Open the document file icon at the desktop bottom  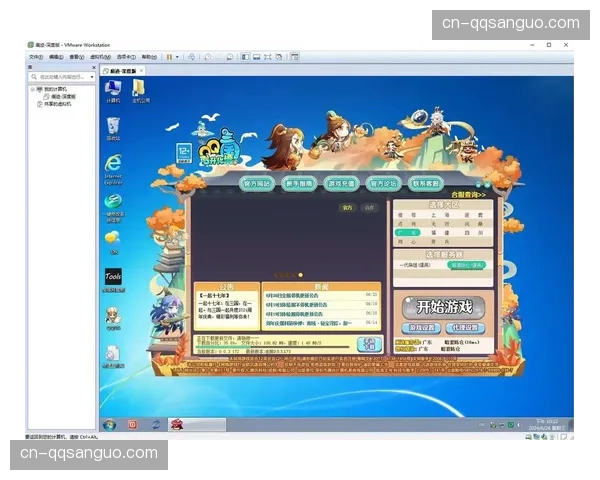(x=113, y=357)
